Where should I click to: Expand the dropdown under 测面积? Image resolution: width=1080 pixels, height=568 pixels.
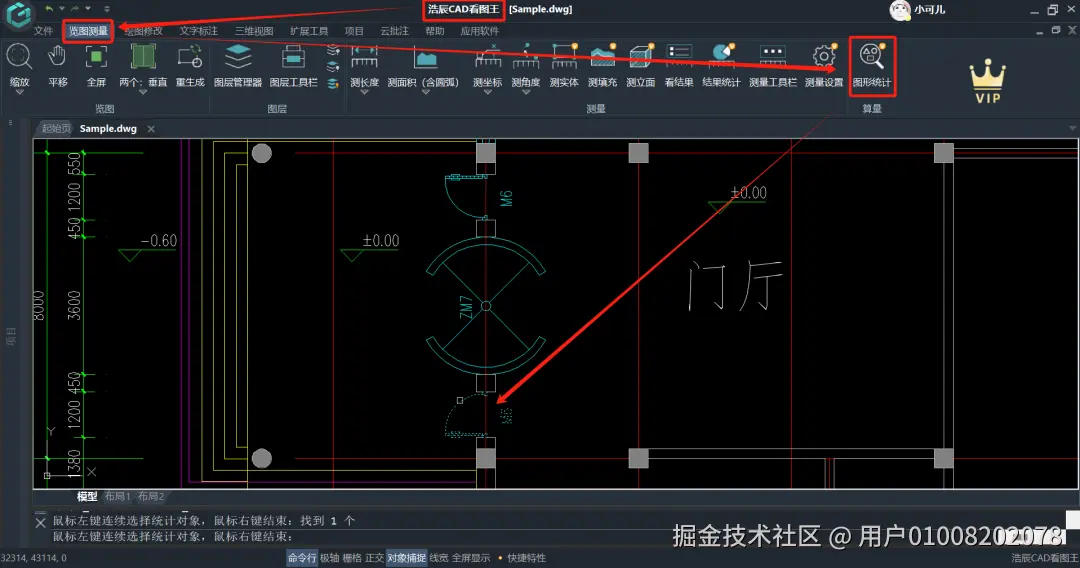click(x=425, y=92)
